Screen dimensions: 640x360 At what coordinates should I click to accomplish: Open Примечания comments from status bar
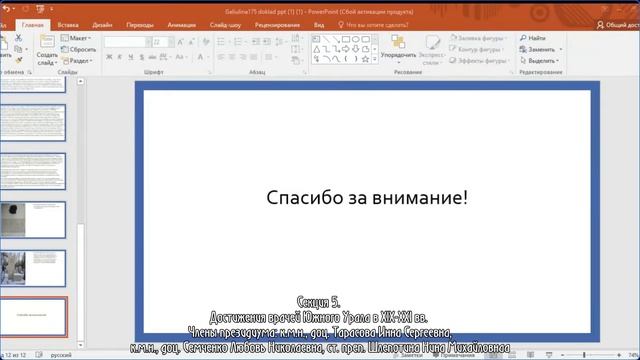[x=454, y=355]
